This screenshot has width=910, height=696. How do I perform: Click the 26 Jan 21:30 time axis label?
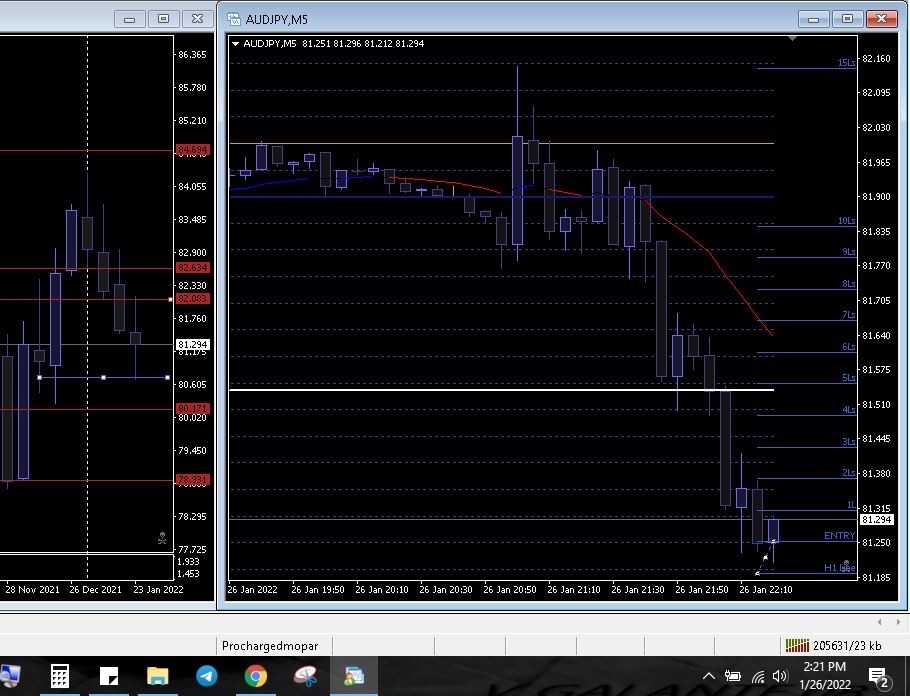pos(638,590)
